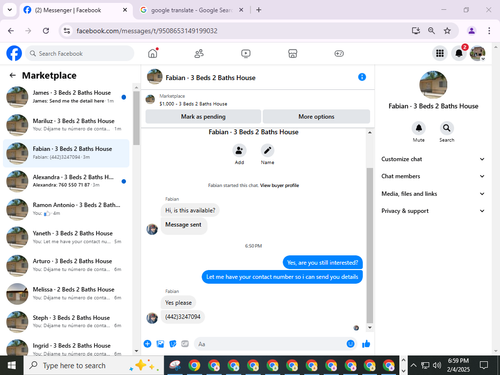Open Steph conversation
500x375 pixels.
pyautogui.click(x=66, y=321)
